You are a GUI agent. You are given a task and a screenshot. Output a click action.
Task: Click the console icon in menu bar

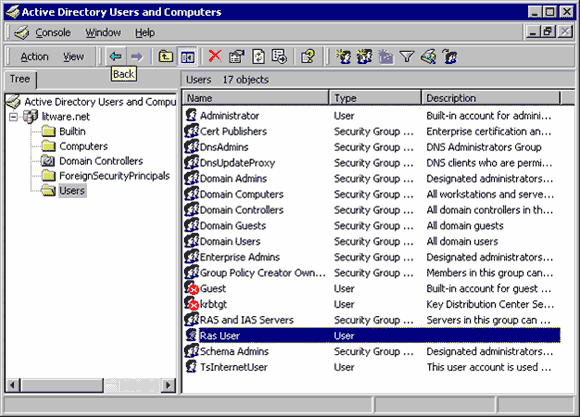21,33
